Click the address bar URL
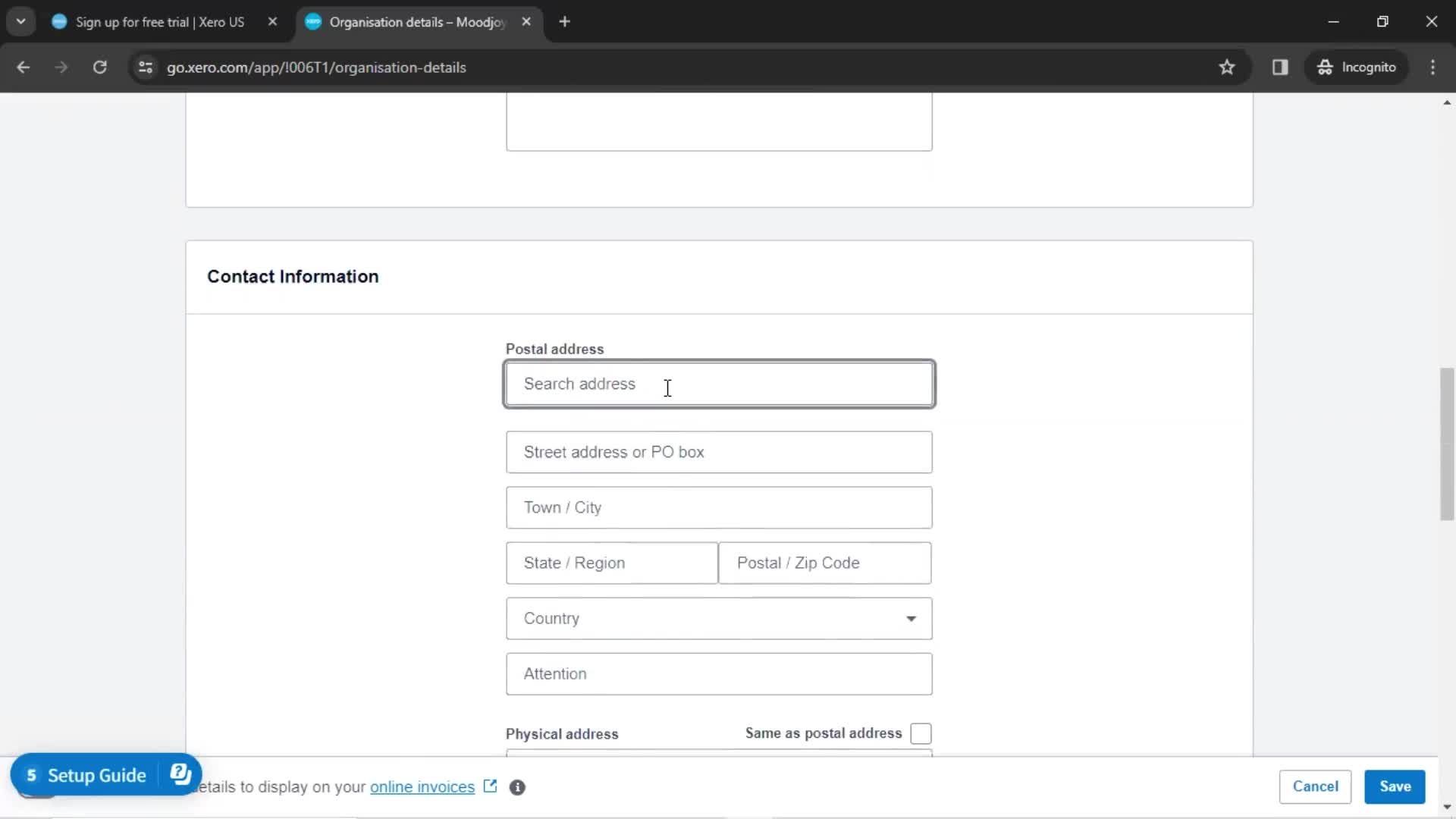This screenshot has height=819, width=1456. click(316, 67)
